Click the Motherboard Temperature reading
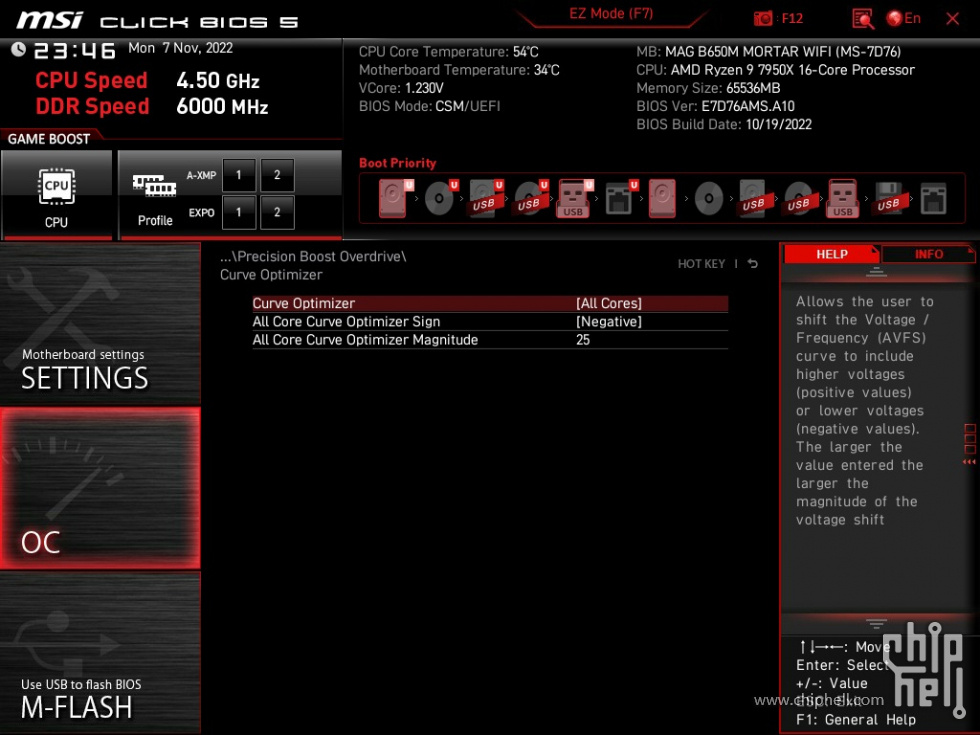 point(459,70)
